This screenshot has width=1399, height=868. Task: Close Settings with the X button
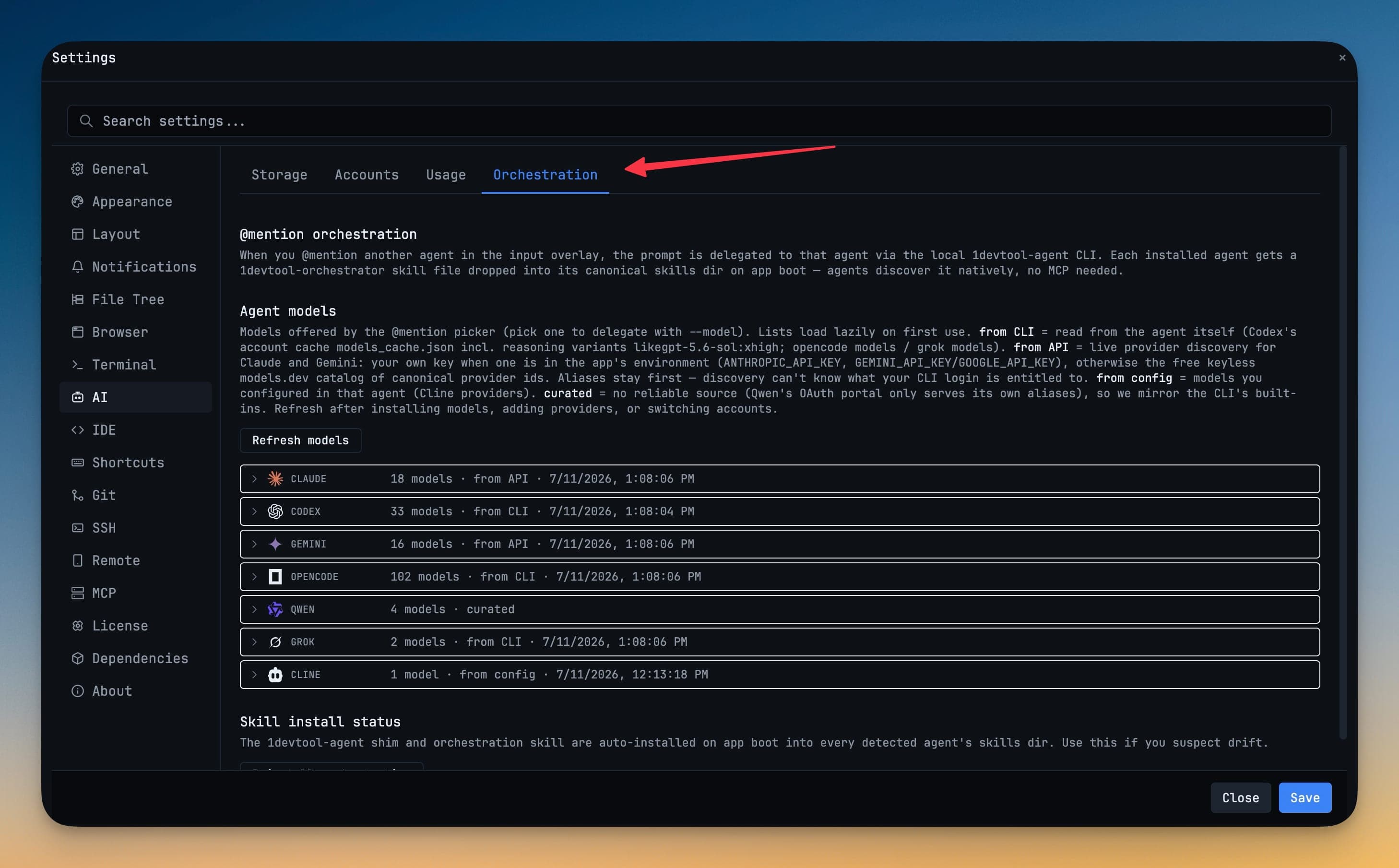(x=1342, y=58)
